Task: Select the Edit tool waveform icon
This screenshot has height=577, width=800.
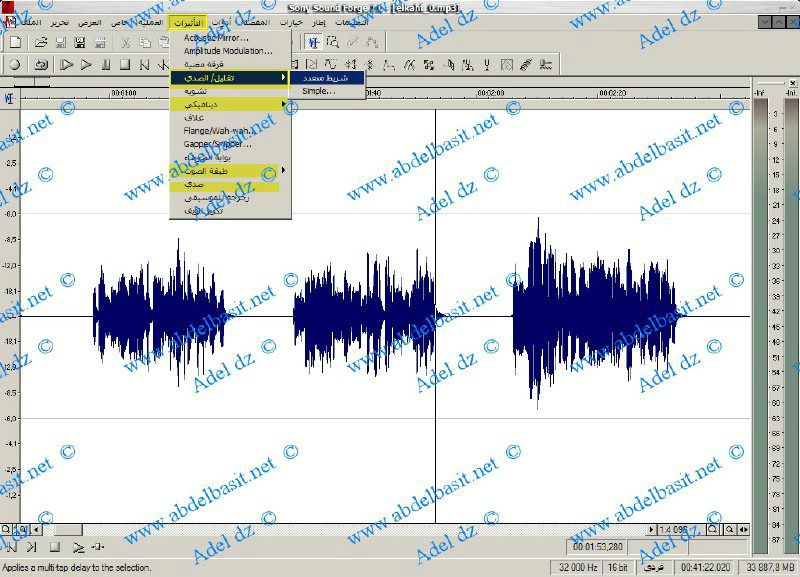Action: (x=313, y=42)
